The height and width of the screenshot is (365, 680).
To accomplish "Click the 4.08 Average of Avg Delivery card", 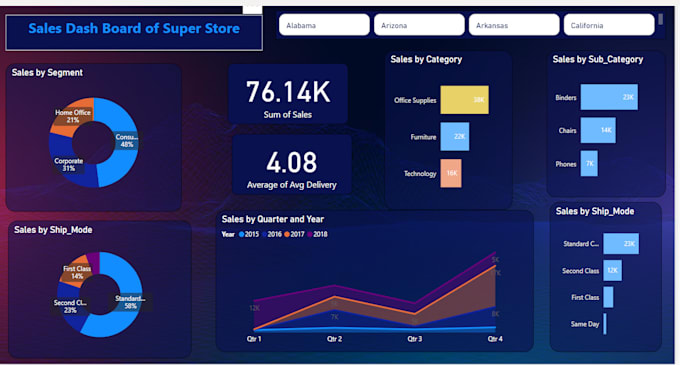I will [291, 165].
